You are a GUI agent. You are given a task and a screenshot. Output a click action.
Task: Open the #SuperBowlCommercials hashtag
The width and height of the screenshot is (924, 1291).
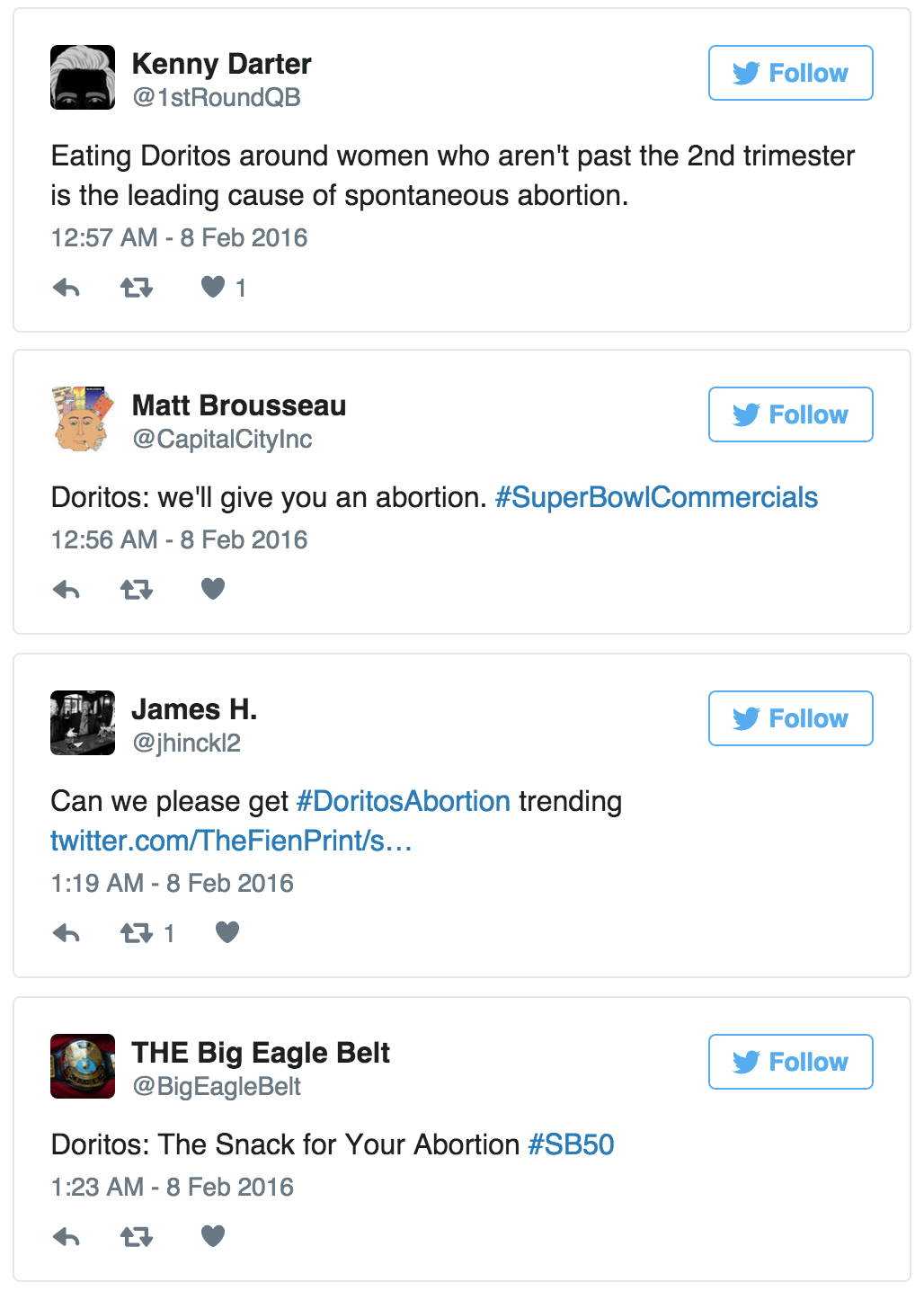[x=656, y=497]
